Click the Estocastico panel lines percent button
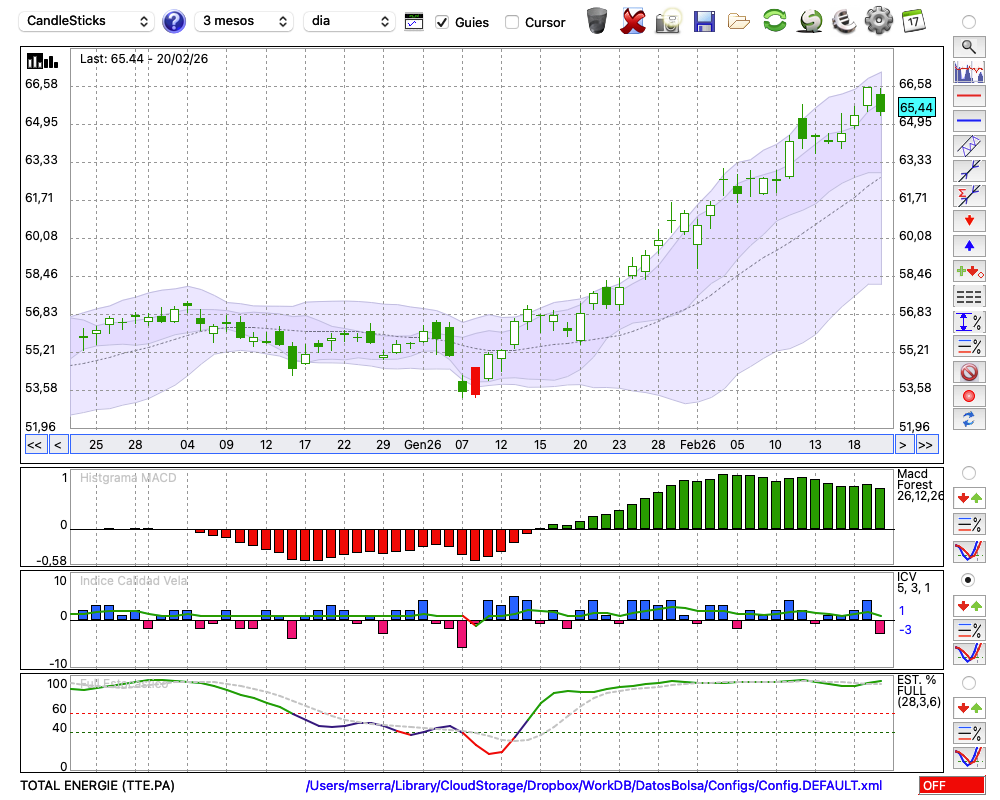Image resolution: width=1000 pixels, height=800 pixels. tap(969, 733)
